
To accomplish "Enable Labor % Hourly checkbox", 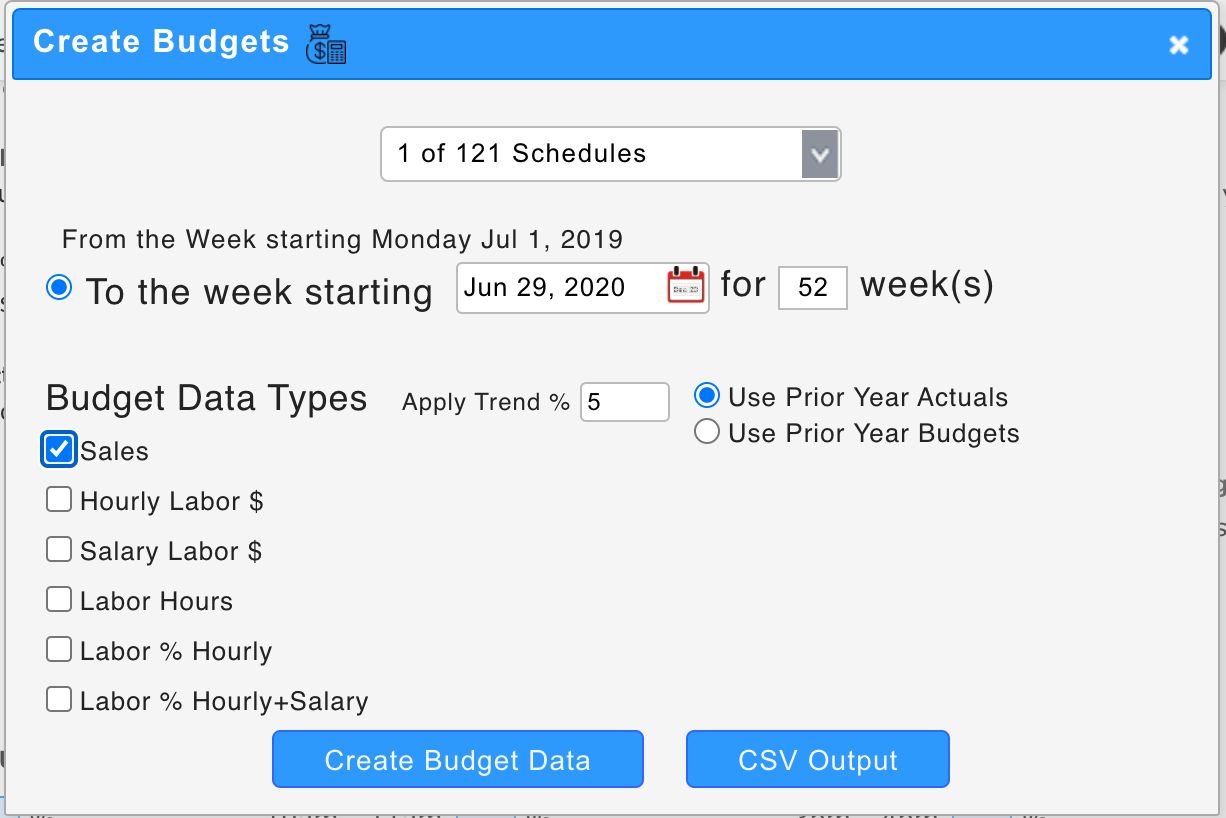I will coord(59,649).
